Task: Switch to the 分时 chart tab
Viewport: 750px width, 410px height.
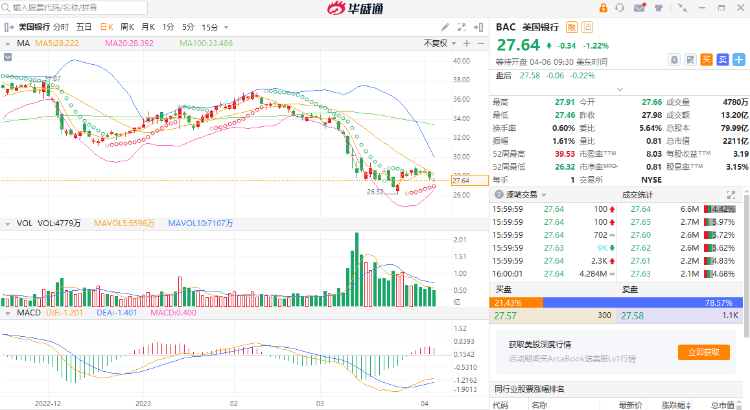Action: click(59, 28)
